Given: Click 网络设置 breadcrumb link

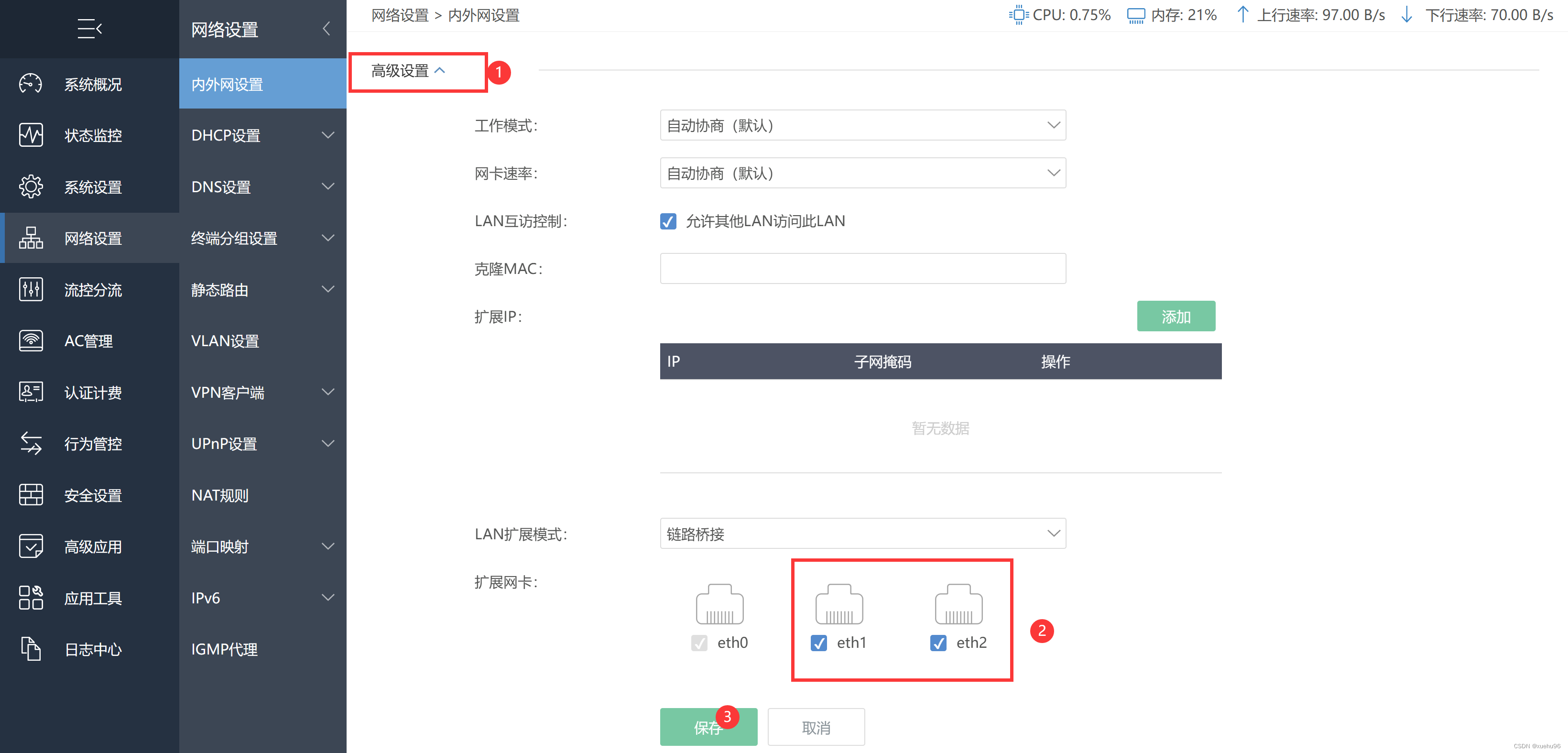Looking at the screenshot, I should pyautogui.click(x=400, y=15).
